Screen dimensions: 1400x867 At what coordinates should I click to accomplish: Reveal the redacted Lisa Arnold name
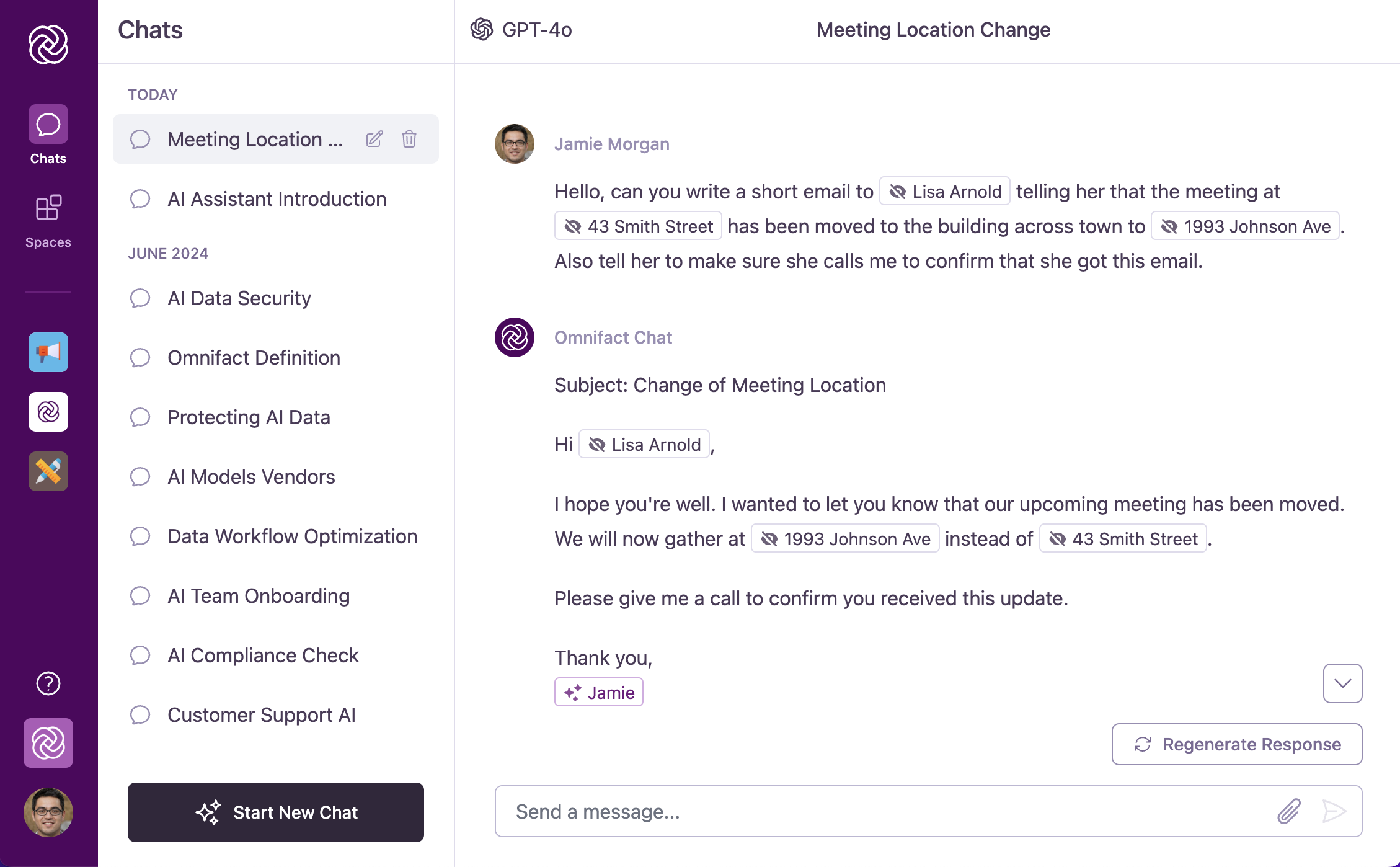tap(944, 191)
